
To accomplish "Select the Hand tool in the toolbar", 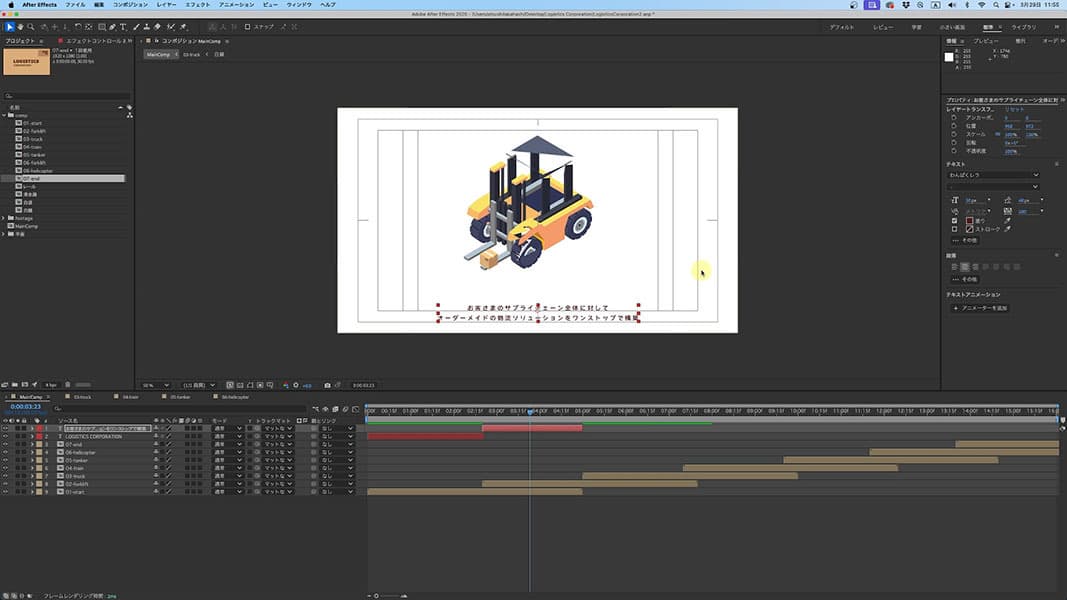I will pos(21,27).
